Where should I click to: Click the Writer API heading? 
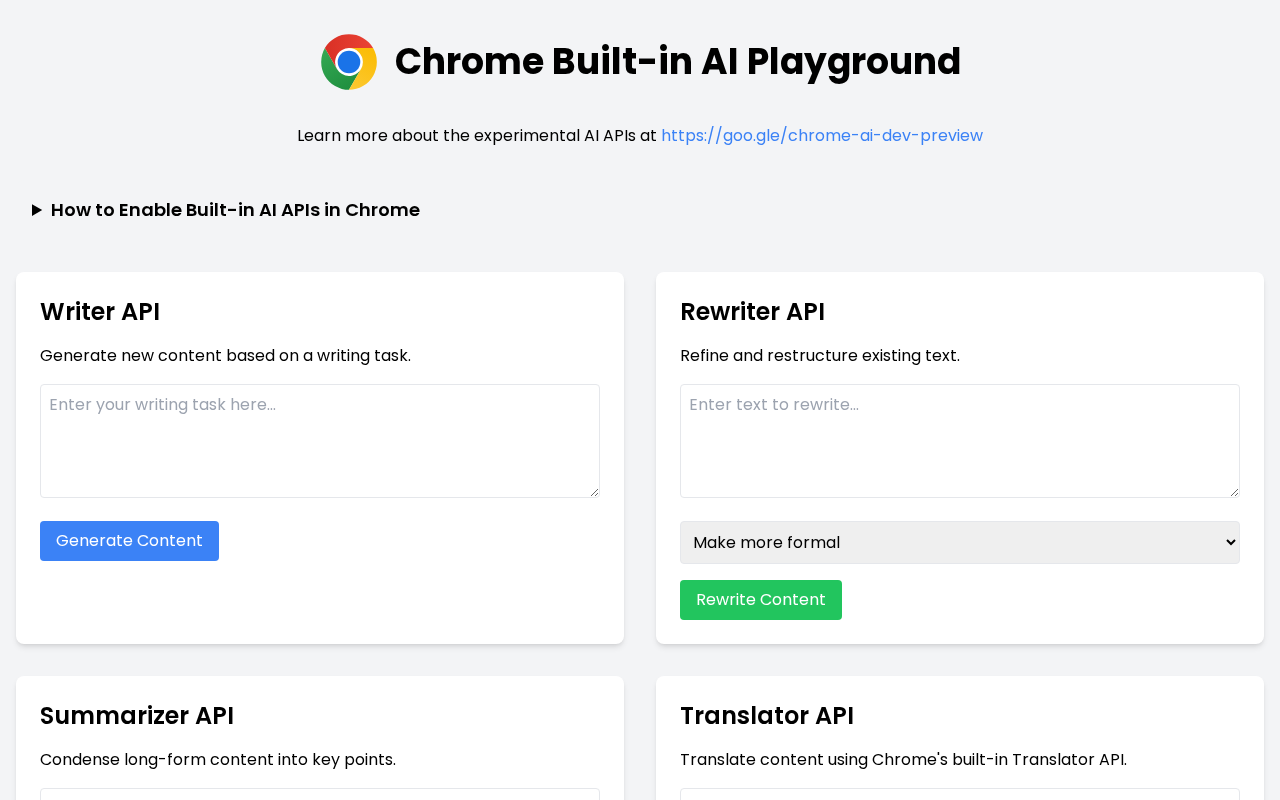[x=100, y=312]
